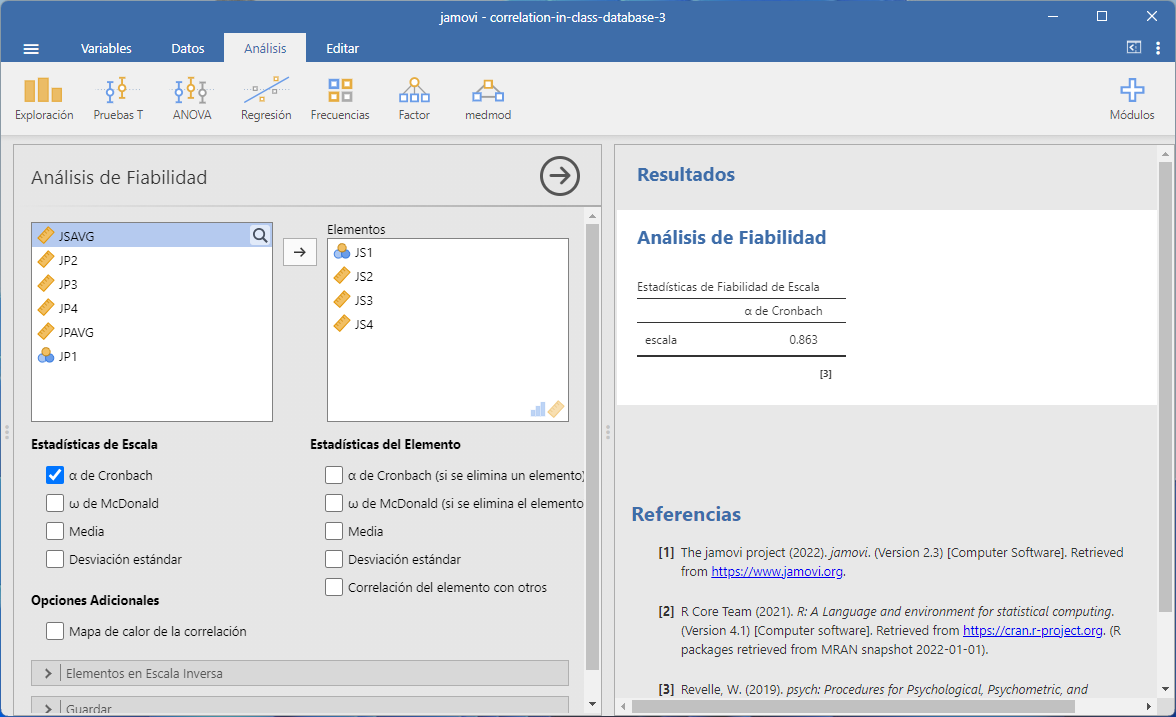Open the hamburger main menu

pos(31,49)
